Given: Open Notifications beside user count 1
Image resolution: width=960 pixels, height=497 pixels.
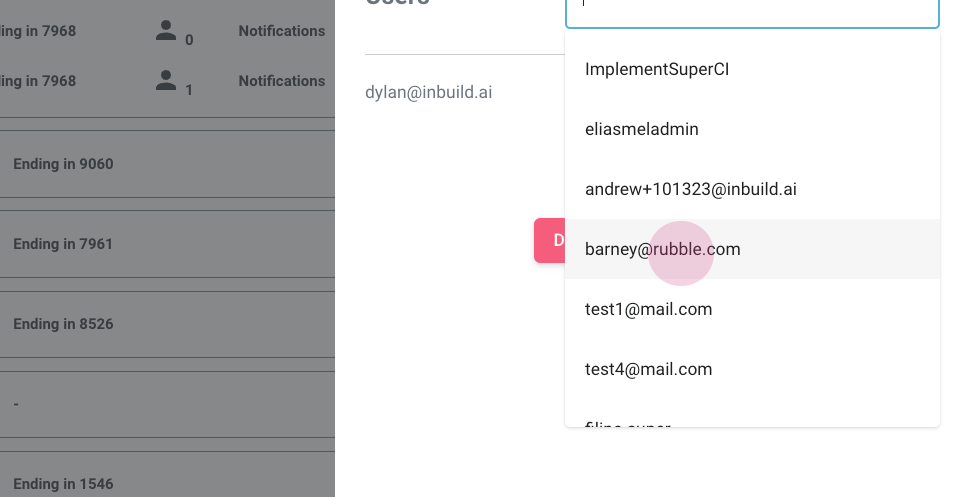Looking at the screenshot, I should [281, 81].
